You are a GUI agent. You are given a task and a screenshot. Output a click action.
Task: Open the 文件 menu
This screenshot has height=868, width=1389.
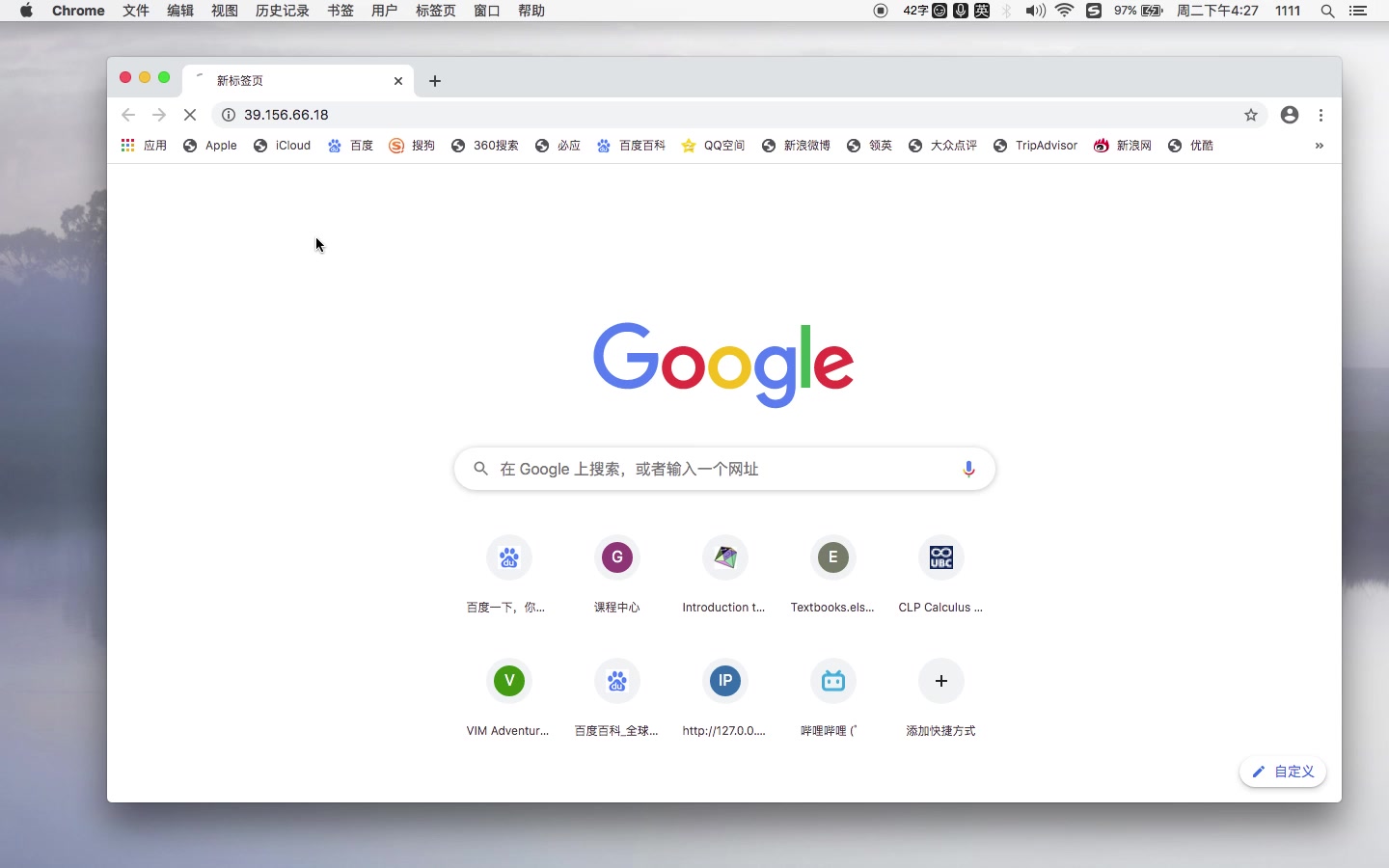click(136, 11)
